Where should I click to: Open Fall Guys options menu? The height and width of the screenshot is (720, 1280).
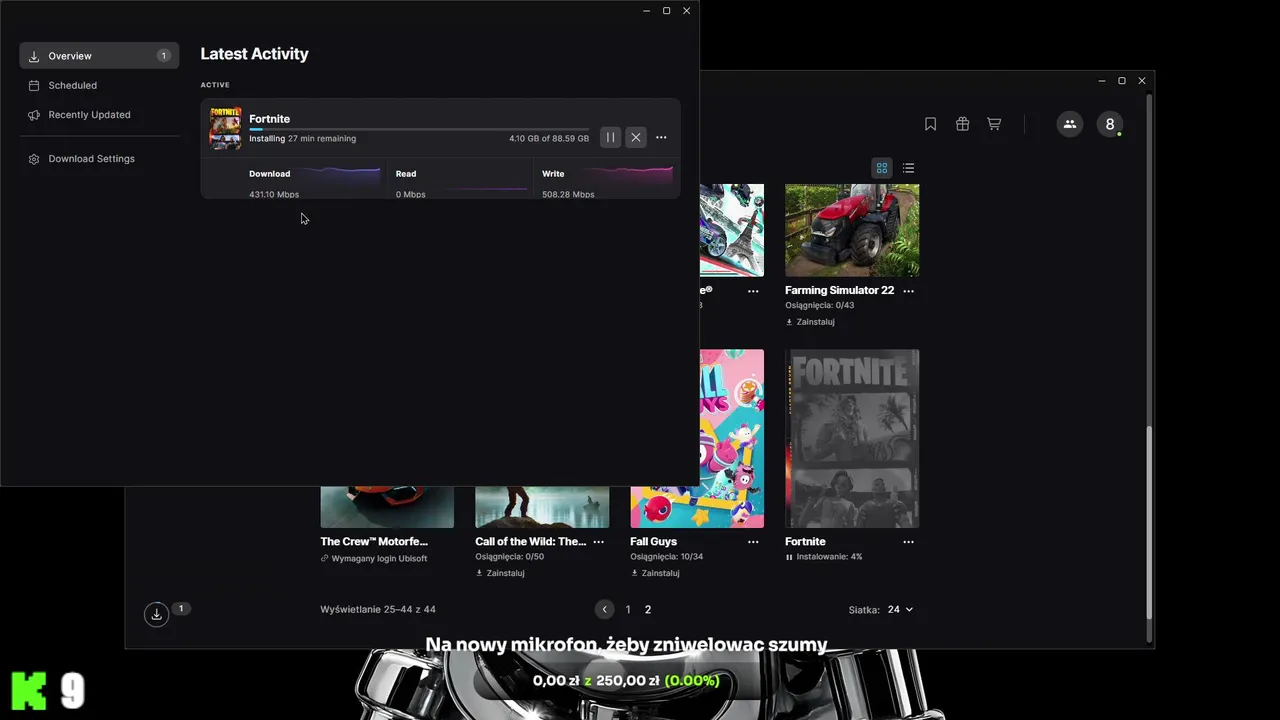pos(753,542)
